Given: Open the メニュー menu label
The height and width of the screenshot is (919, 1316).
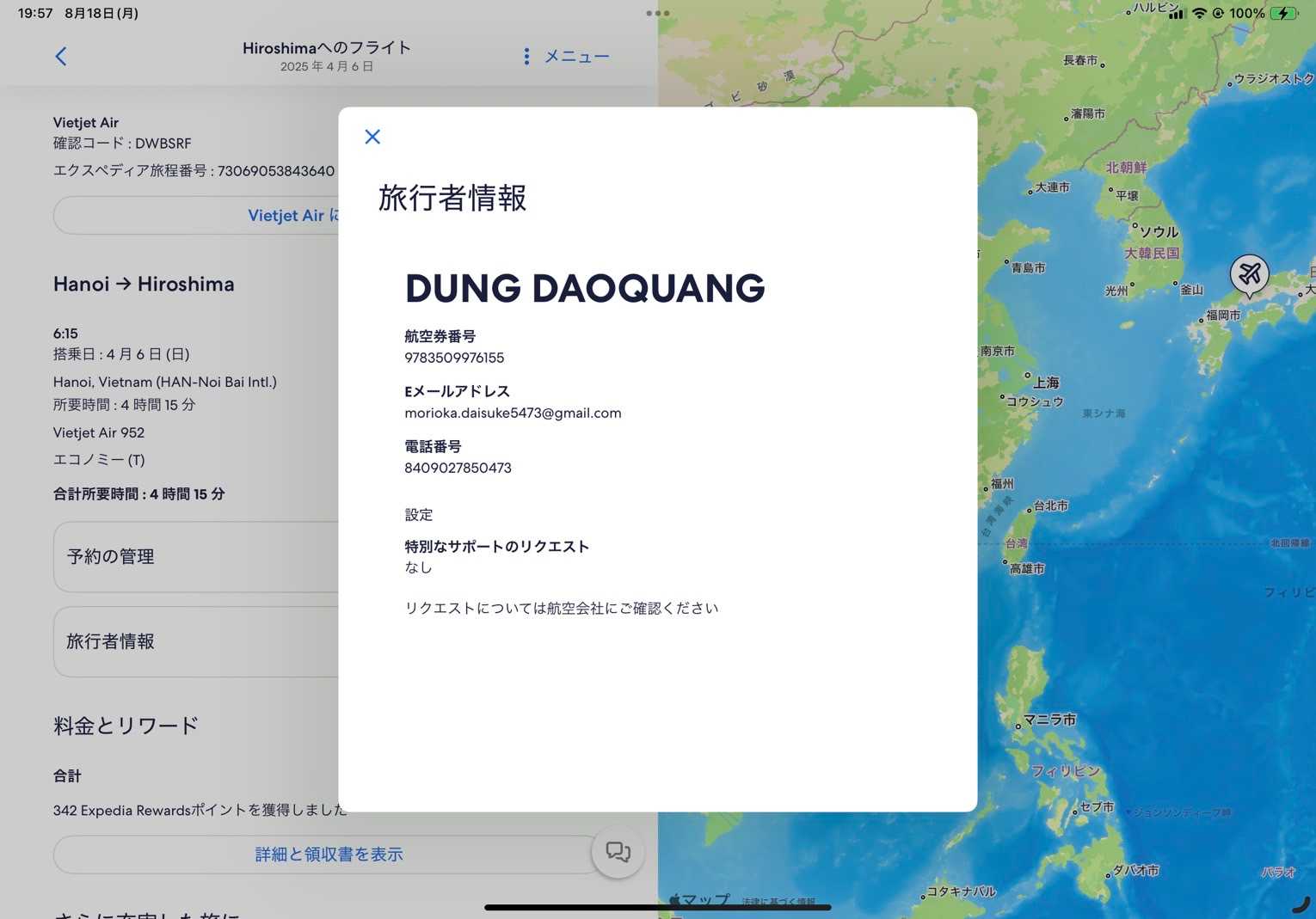Looking at the screenshot, I should (x=576, y=57).
